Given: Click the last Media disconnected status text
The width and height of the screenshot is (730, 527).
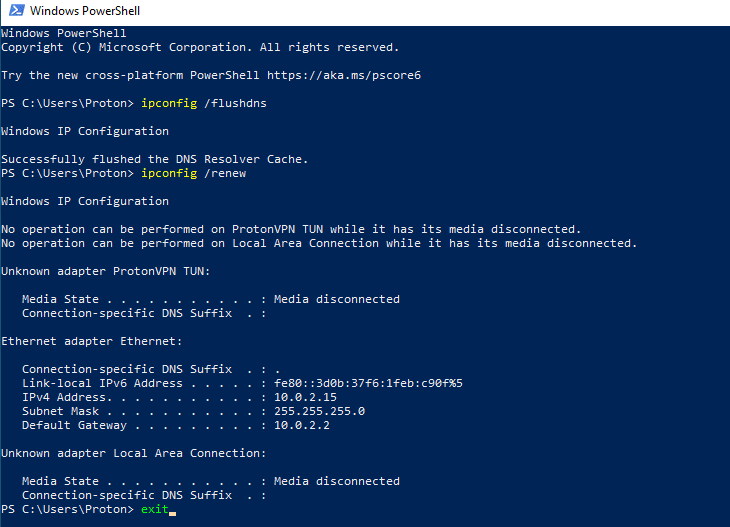Looking at the screenshot, I should (x=337, y=481).
